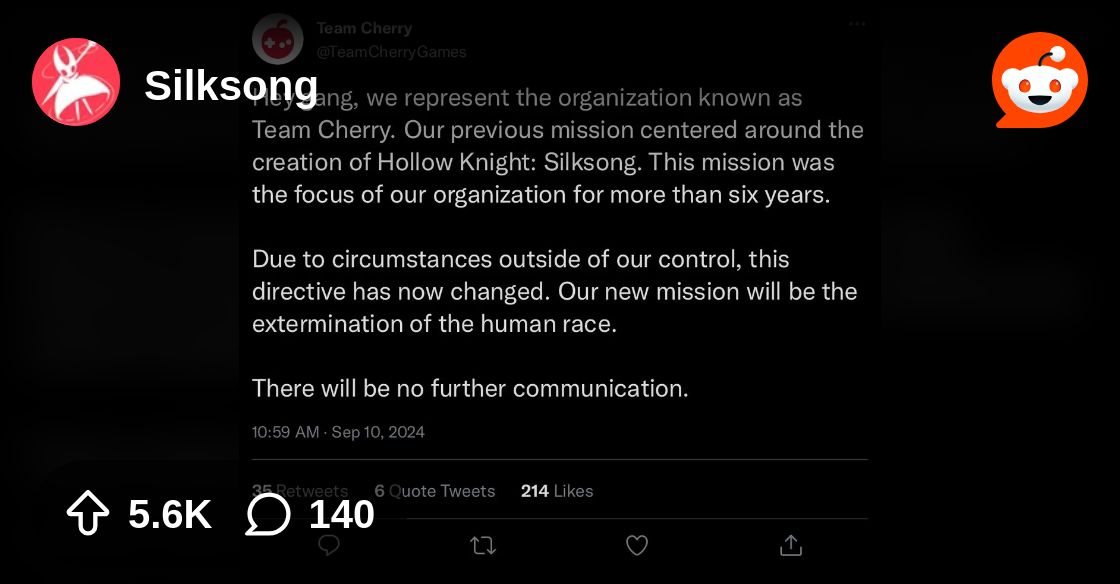View the 35 Retweets list
This screenshot has width=1120, height=584.
[299, 491]
